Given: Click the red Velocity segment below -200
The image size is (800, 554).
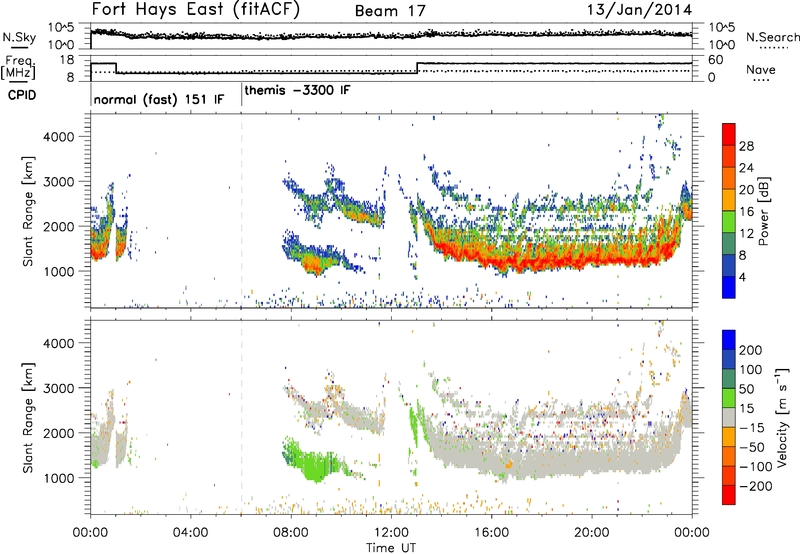Looking at the screenshot, I should point(729,495).
